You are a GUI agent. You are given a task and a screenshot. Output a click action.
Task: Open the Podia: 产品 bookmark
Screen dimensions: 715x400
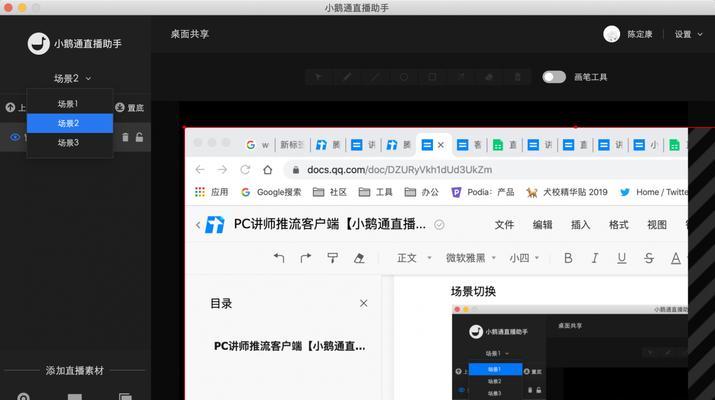click(x=482, y=192)
